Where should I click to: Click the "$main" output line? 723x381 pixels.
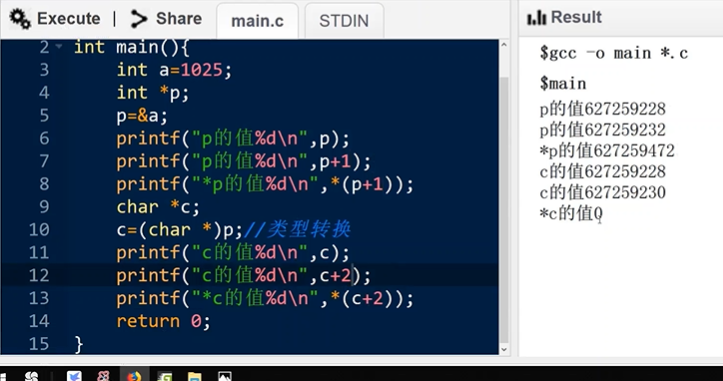563,83
